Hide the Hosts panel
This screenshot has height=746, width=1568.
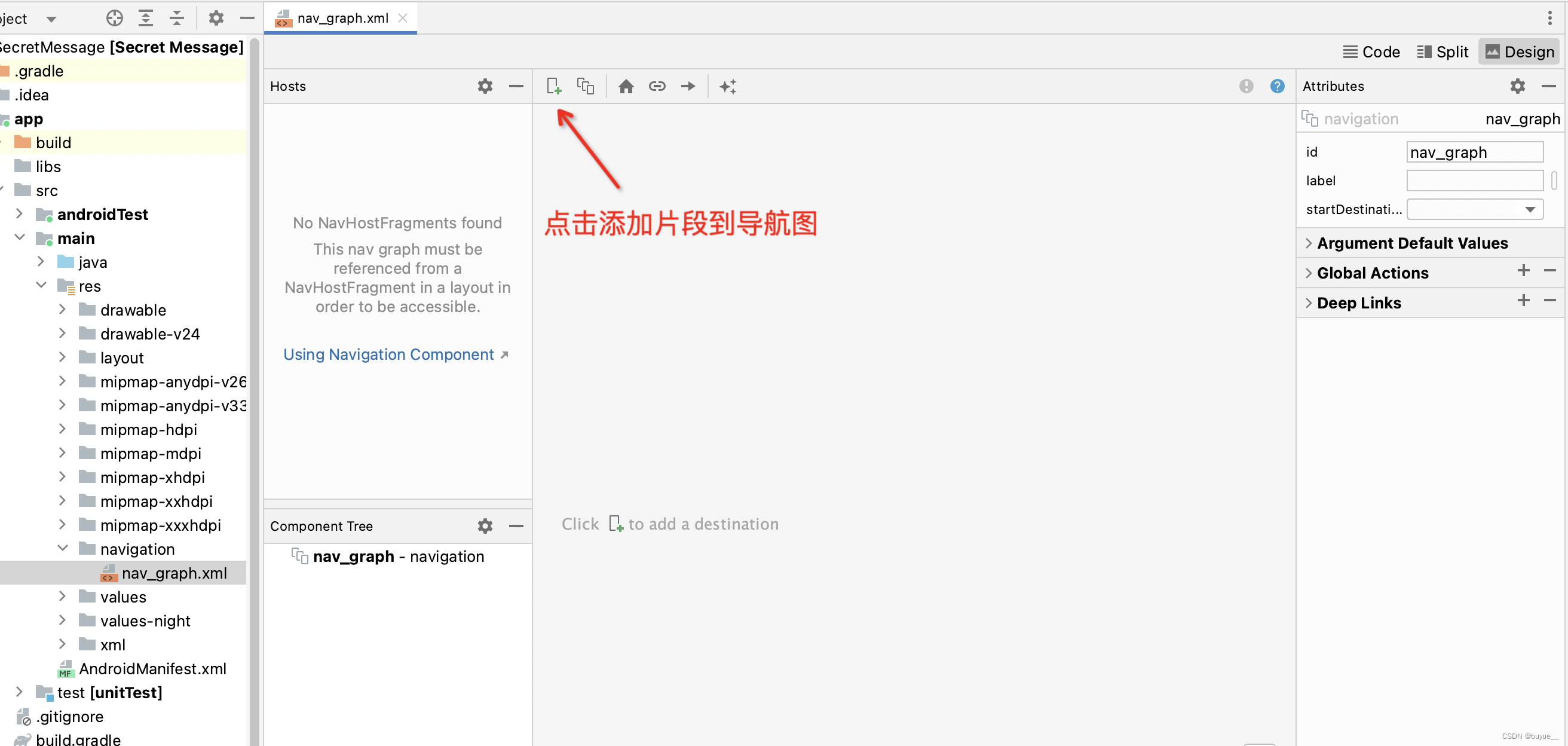pyautogui.click(x=516, y=87)
